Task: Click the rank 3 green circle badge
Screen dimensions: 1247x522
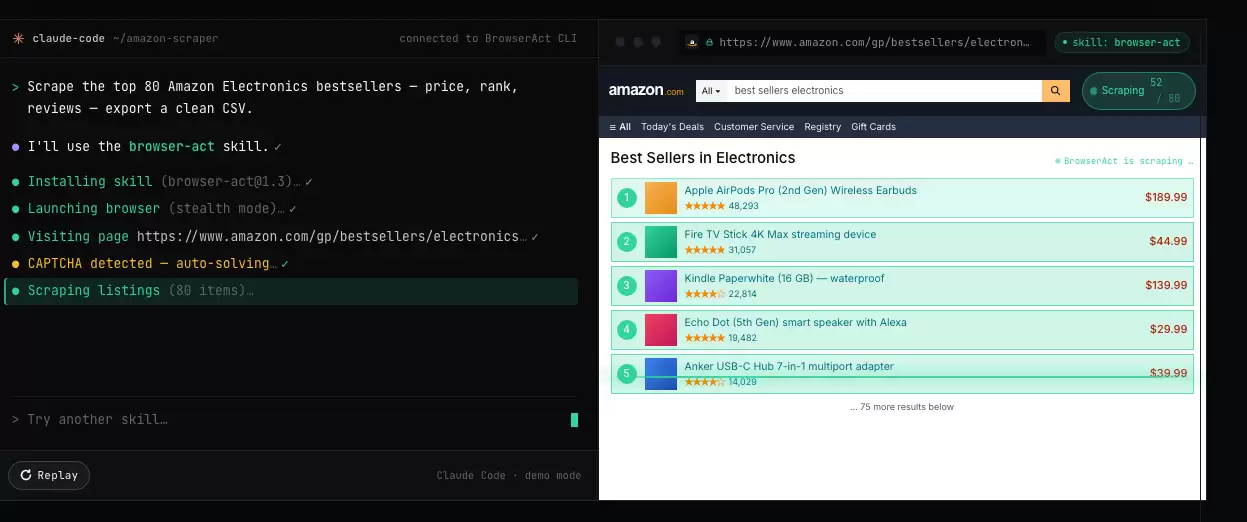Action: click(x=627, y=286)
